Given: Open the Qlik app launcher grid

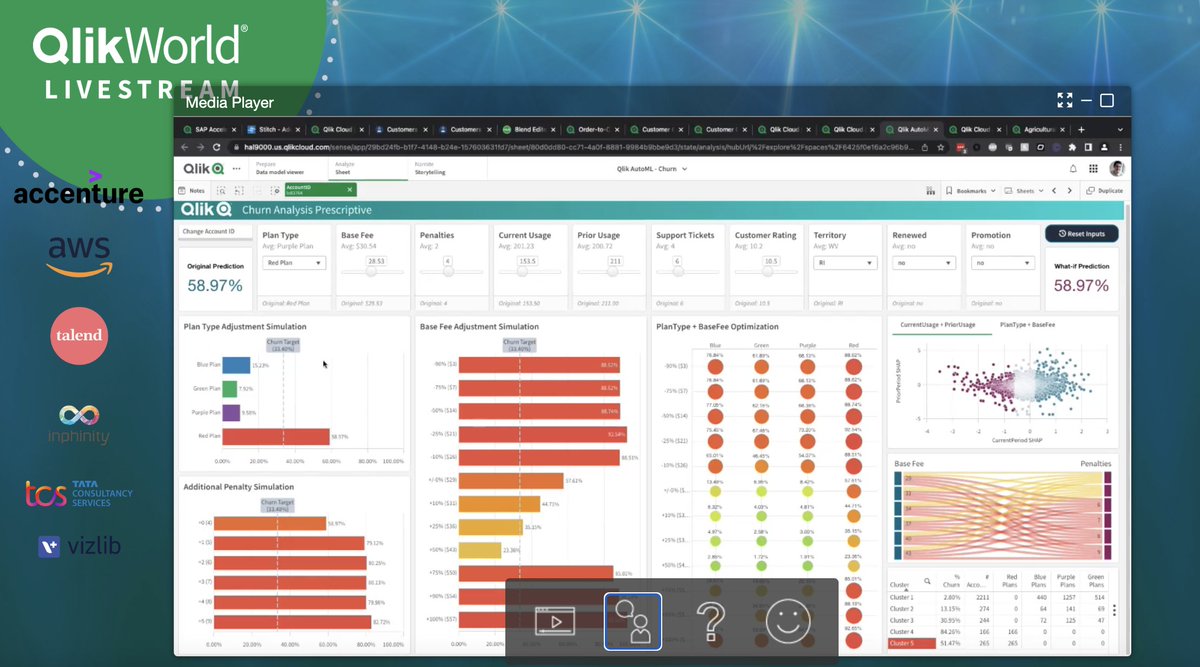Looking at the screenshot, I should pos(1093,169).
